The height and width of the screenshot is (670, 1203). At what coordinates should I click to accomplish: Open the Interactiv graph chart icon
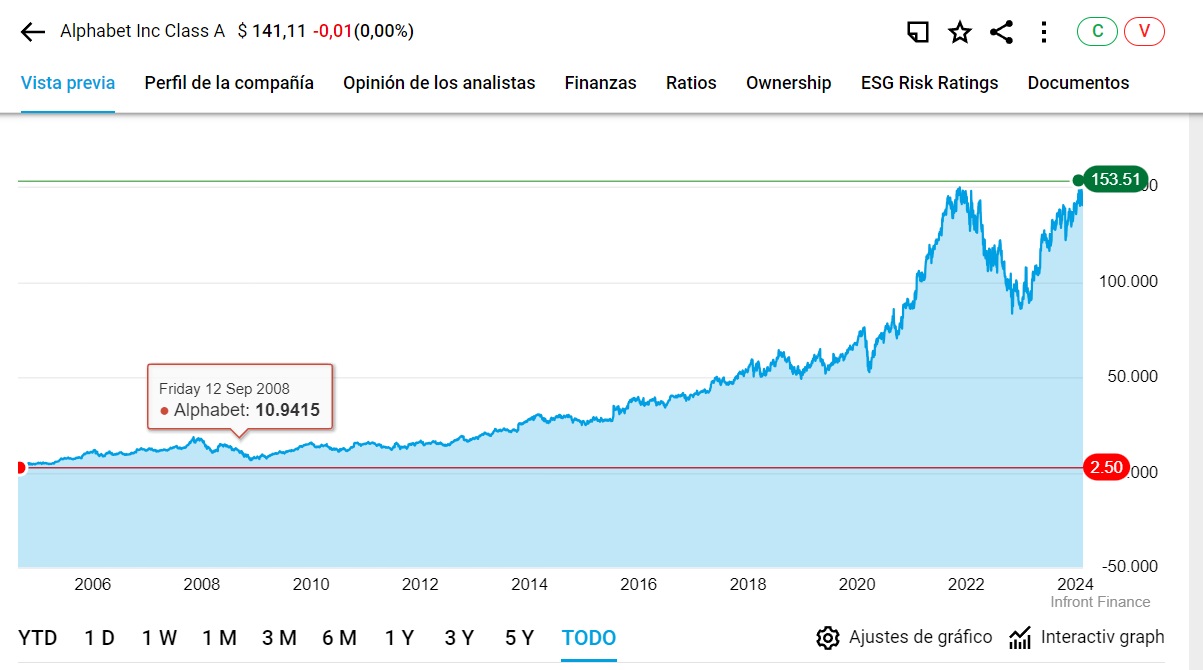1020,638
